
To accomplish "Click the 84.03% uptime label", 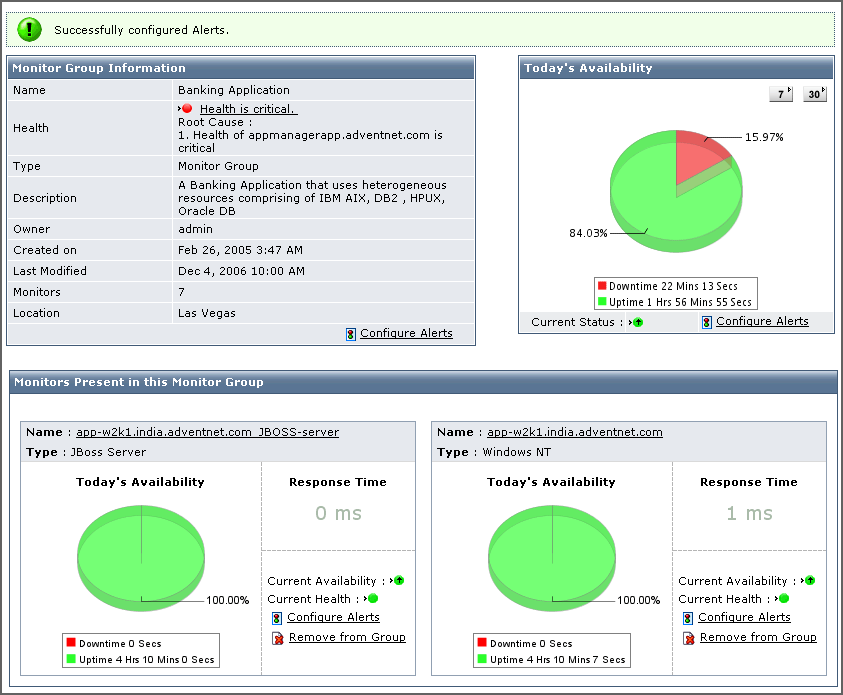I will [x=588, y=233].
